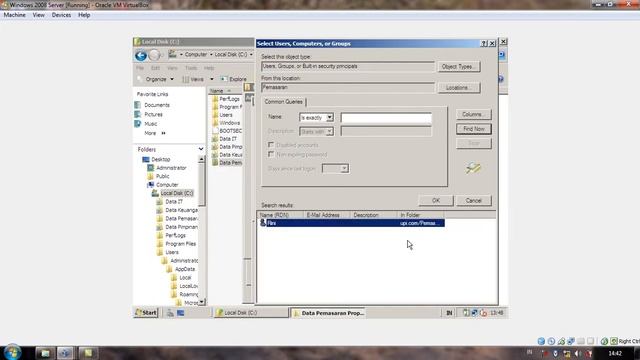Click the Public folder icon in tree
Image resolution: width=640 pixels, height=360 pixels.
click(x=151, y=176)
